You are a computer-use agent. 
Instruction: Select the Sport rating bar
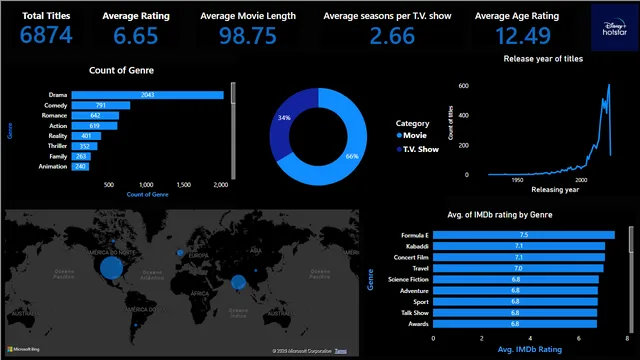[x=515, y=302]
